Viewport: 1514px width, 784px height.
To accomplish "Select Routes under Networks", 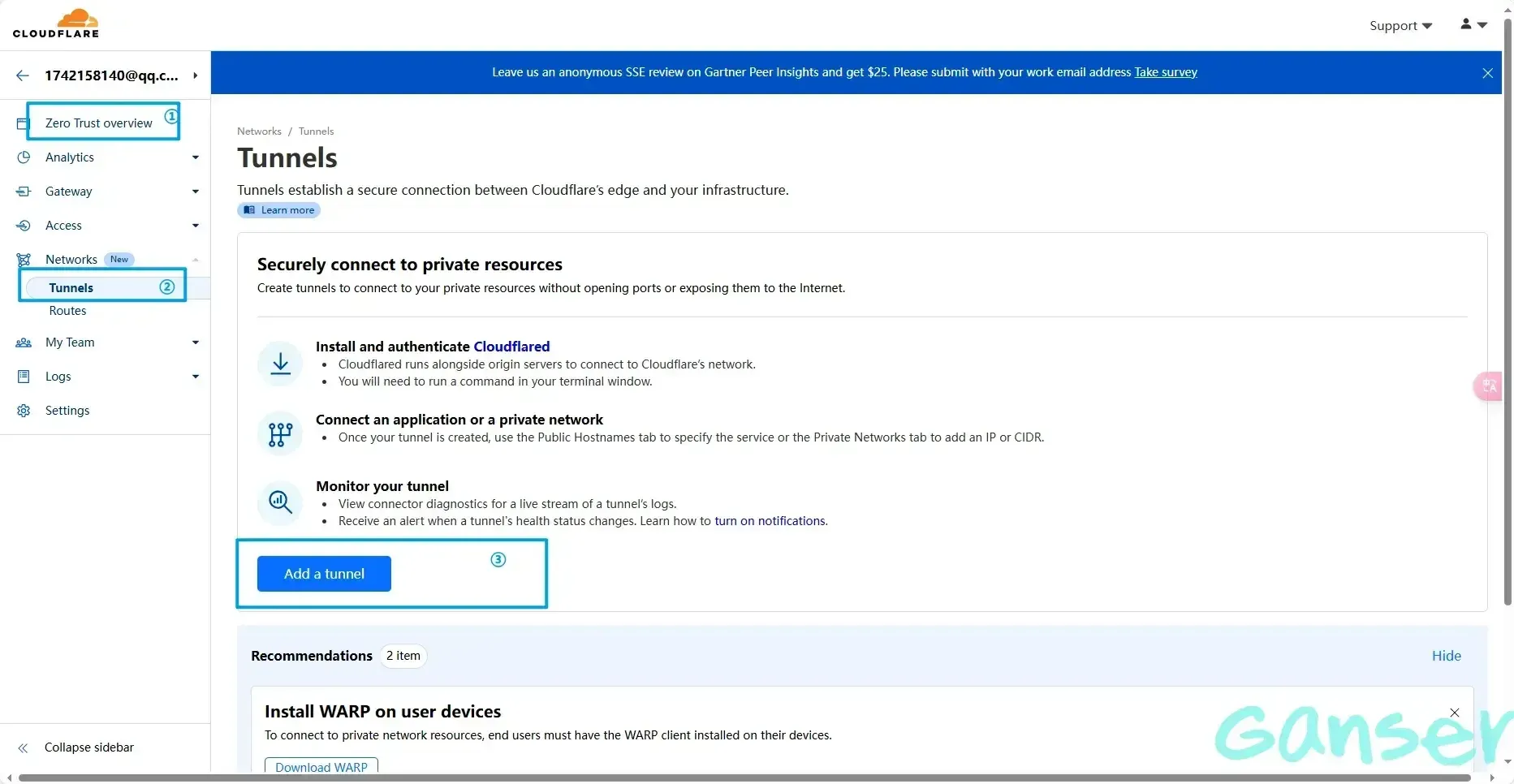I will pyautogui.click(x=67, y=311).
